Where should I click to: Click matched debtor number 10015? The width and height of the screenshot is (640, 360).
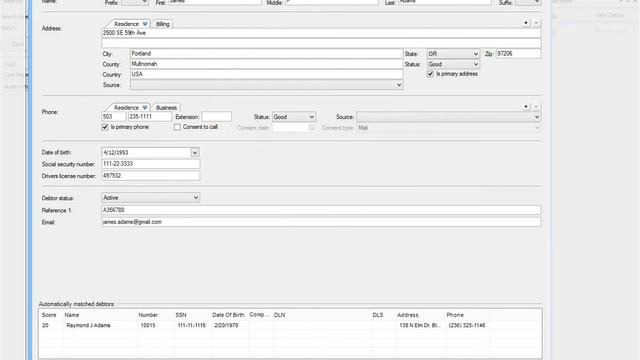point(148,326)
